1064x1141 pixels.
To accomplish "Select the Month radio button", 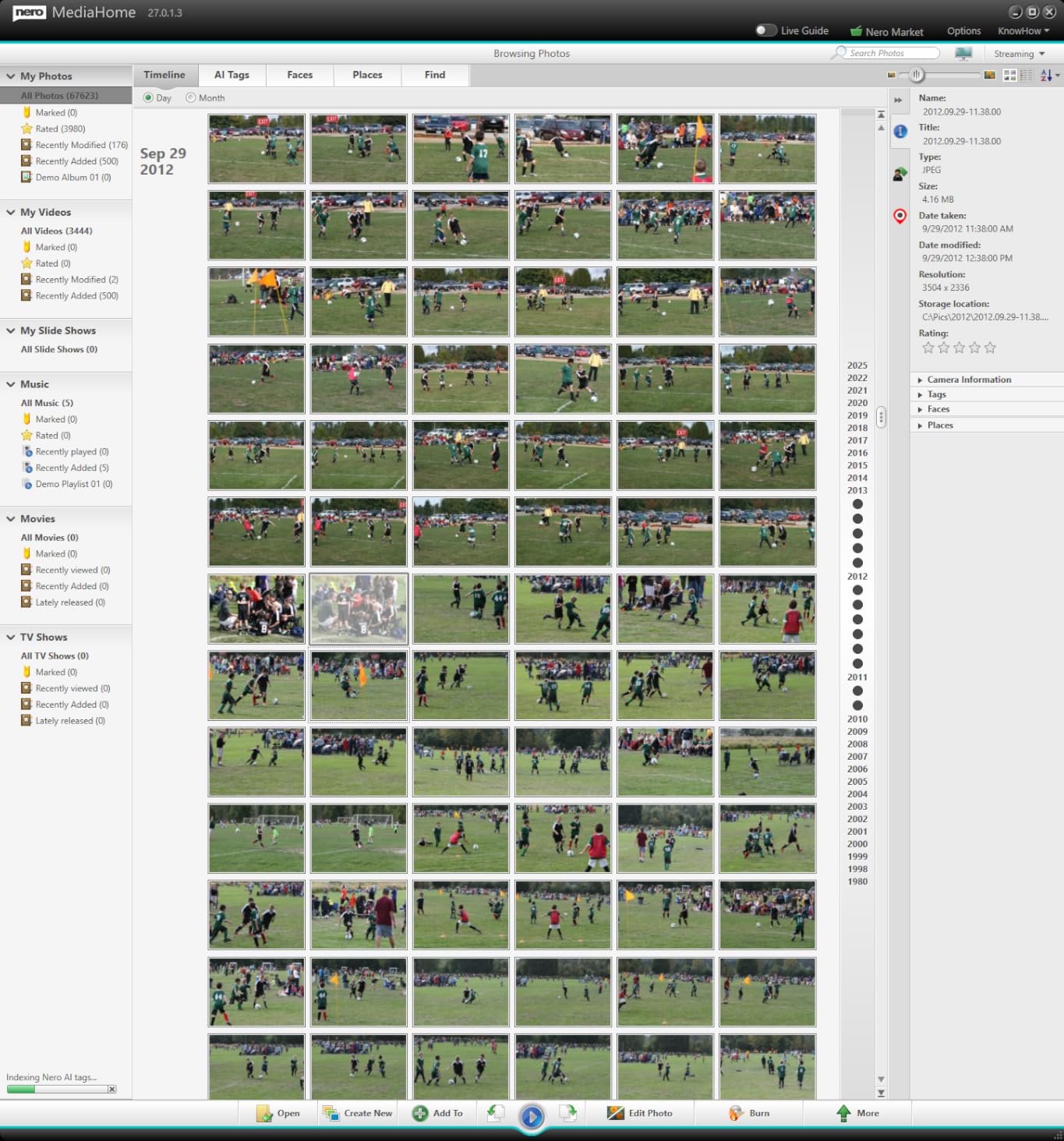I will (x=191, y=98).
